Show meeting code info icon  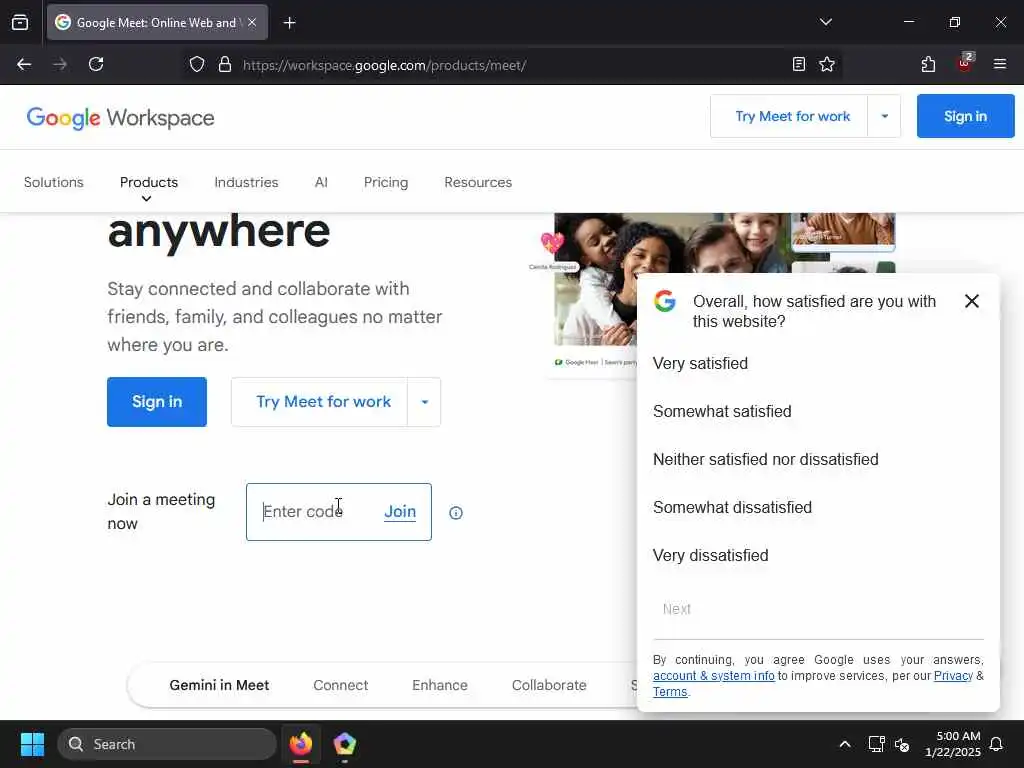[x=456, y=513]
